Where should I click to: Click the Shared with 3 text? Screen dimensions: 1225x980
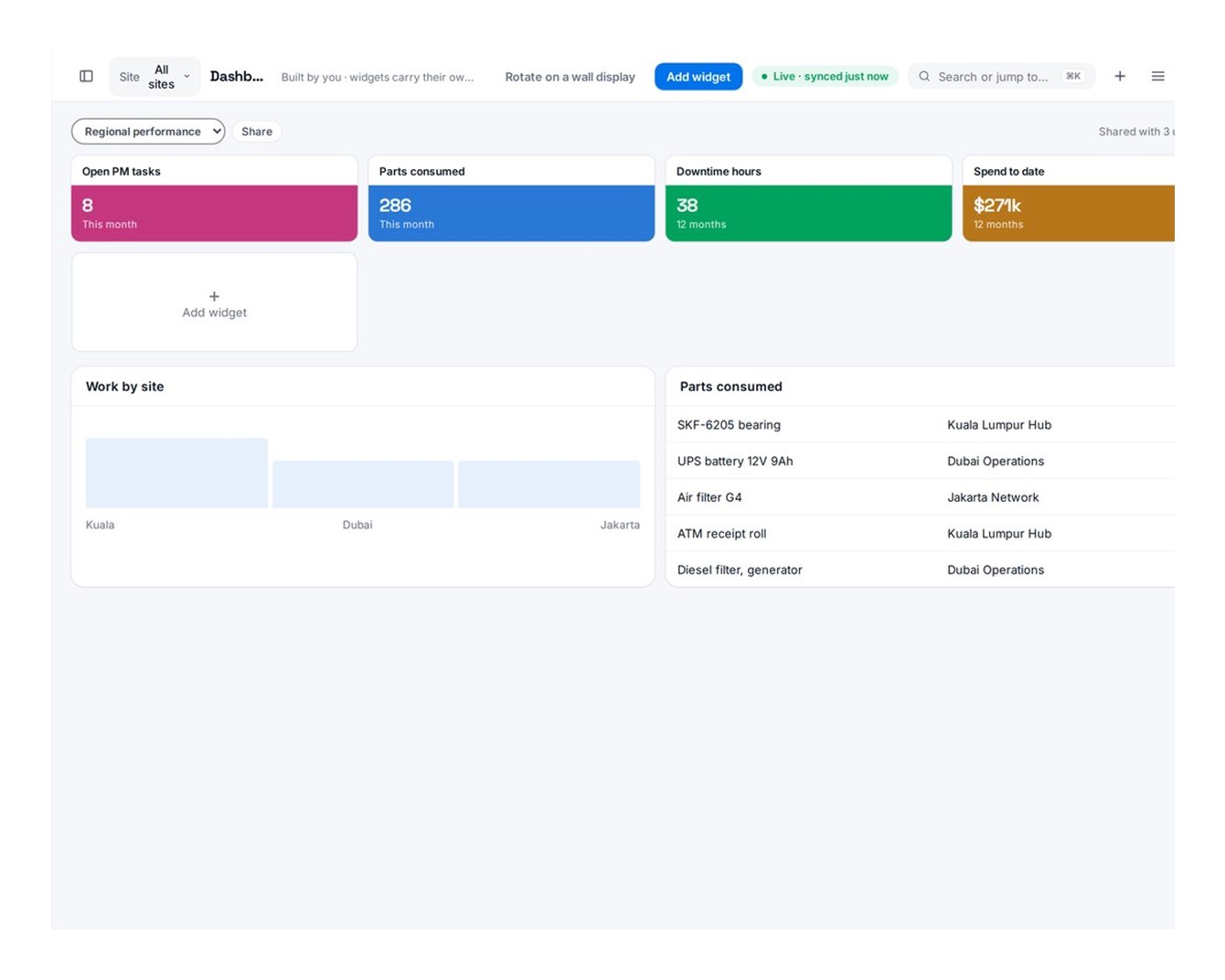pos(1135,132)
